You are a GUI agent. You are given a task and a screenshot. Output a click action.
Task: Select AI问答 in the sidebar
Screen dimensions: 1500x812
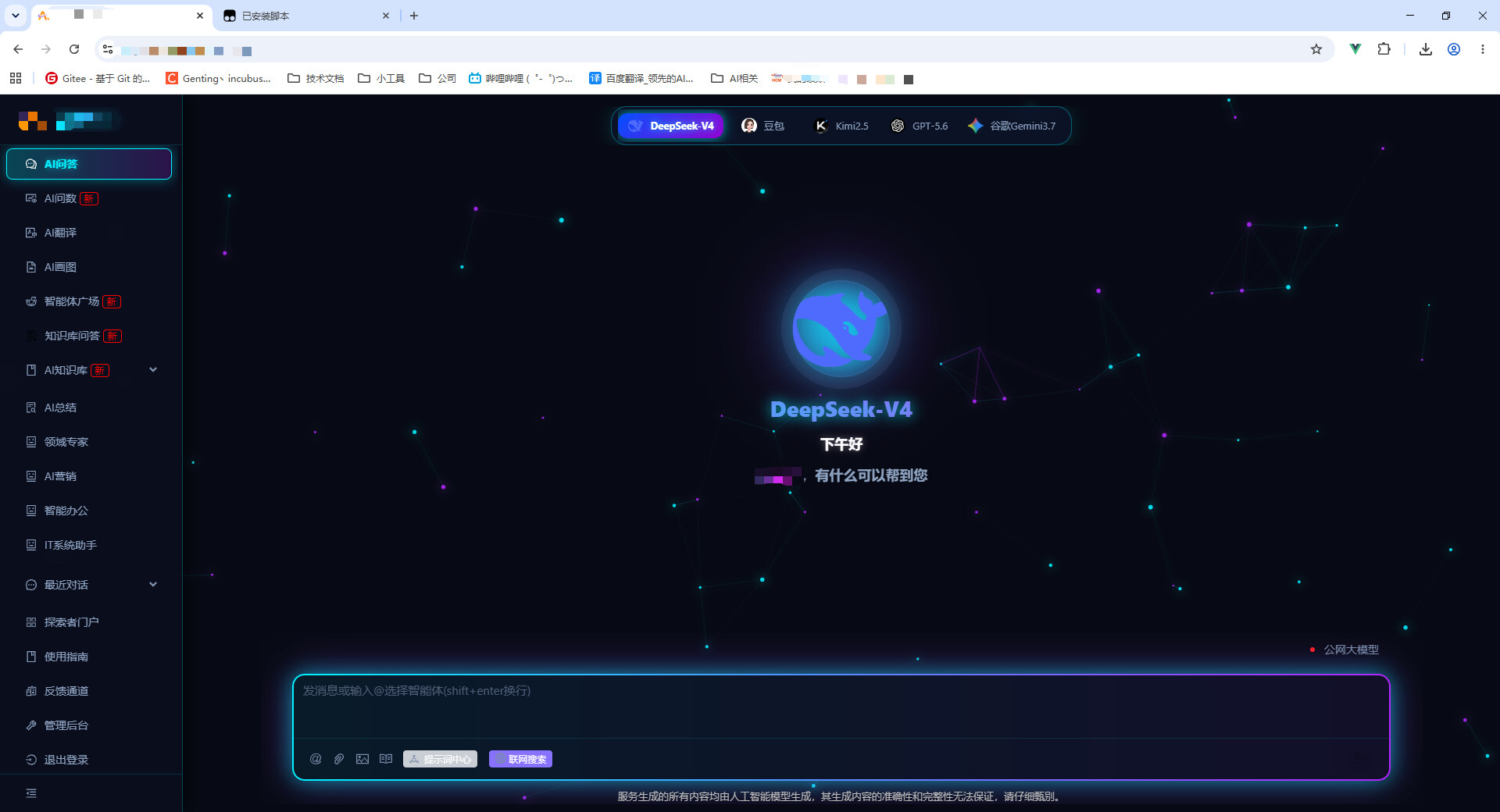pos(89,164)
